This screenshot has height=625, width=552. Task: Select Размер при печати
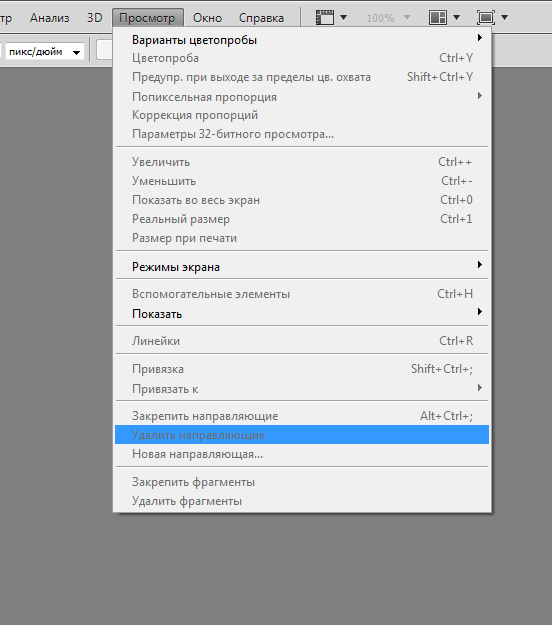coord(302,238)
